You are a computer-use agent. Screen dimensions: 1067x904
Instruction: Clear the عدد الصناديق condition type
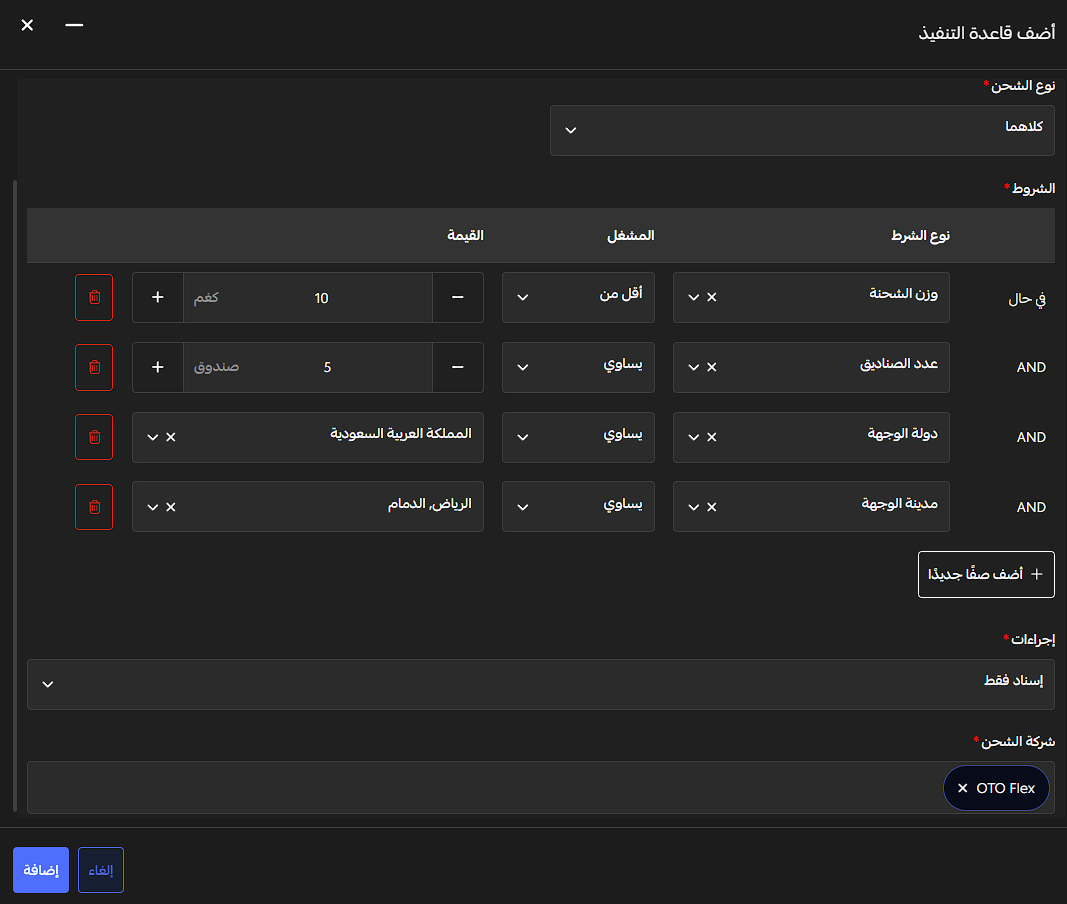(x=712, y=368)
